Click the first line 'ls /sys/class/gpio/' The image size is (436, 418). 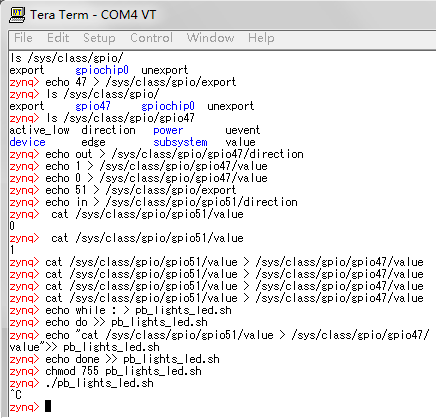pos(66,58)
